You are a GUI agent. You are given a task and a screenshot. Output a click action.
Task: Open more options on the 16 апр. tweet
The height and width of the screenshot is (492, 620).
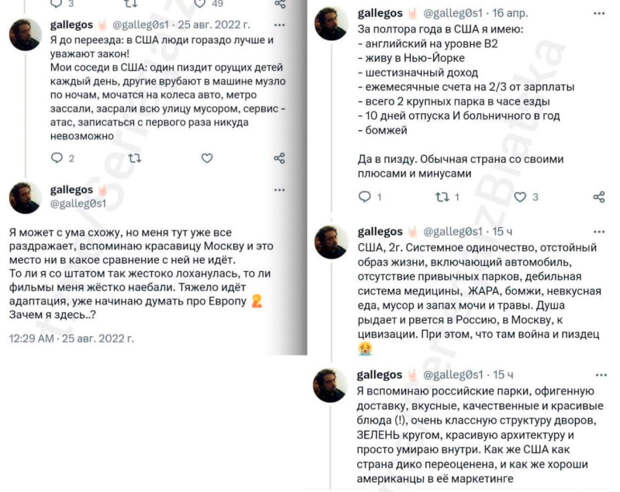coord(599,13)
